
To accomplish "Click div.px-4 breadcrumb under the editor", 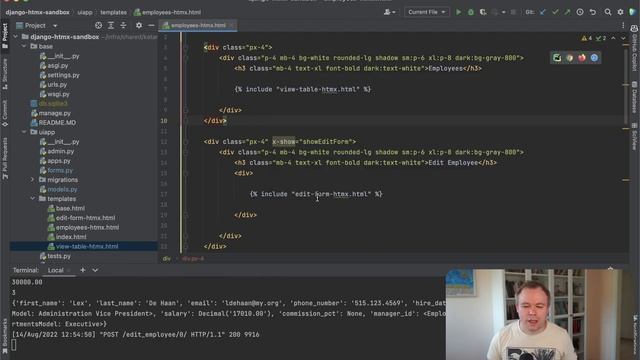I will (x=193, y=258).
